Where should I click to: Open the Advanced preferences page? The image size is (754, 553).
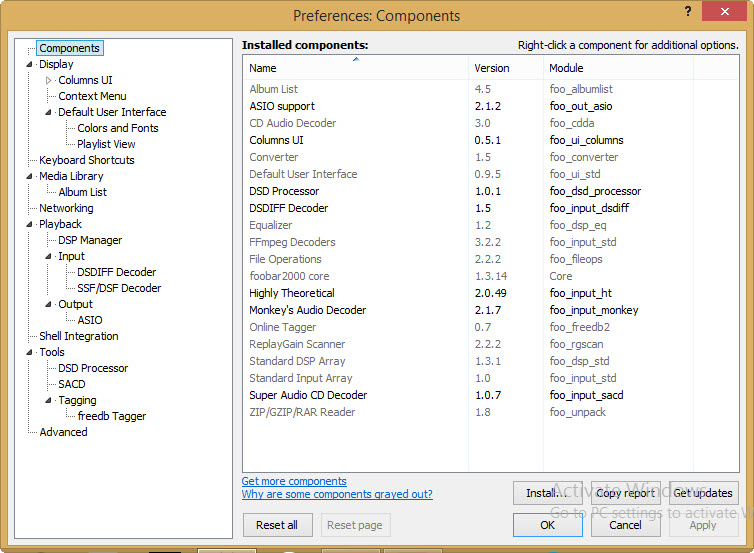[x=63, y=432]
